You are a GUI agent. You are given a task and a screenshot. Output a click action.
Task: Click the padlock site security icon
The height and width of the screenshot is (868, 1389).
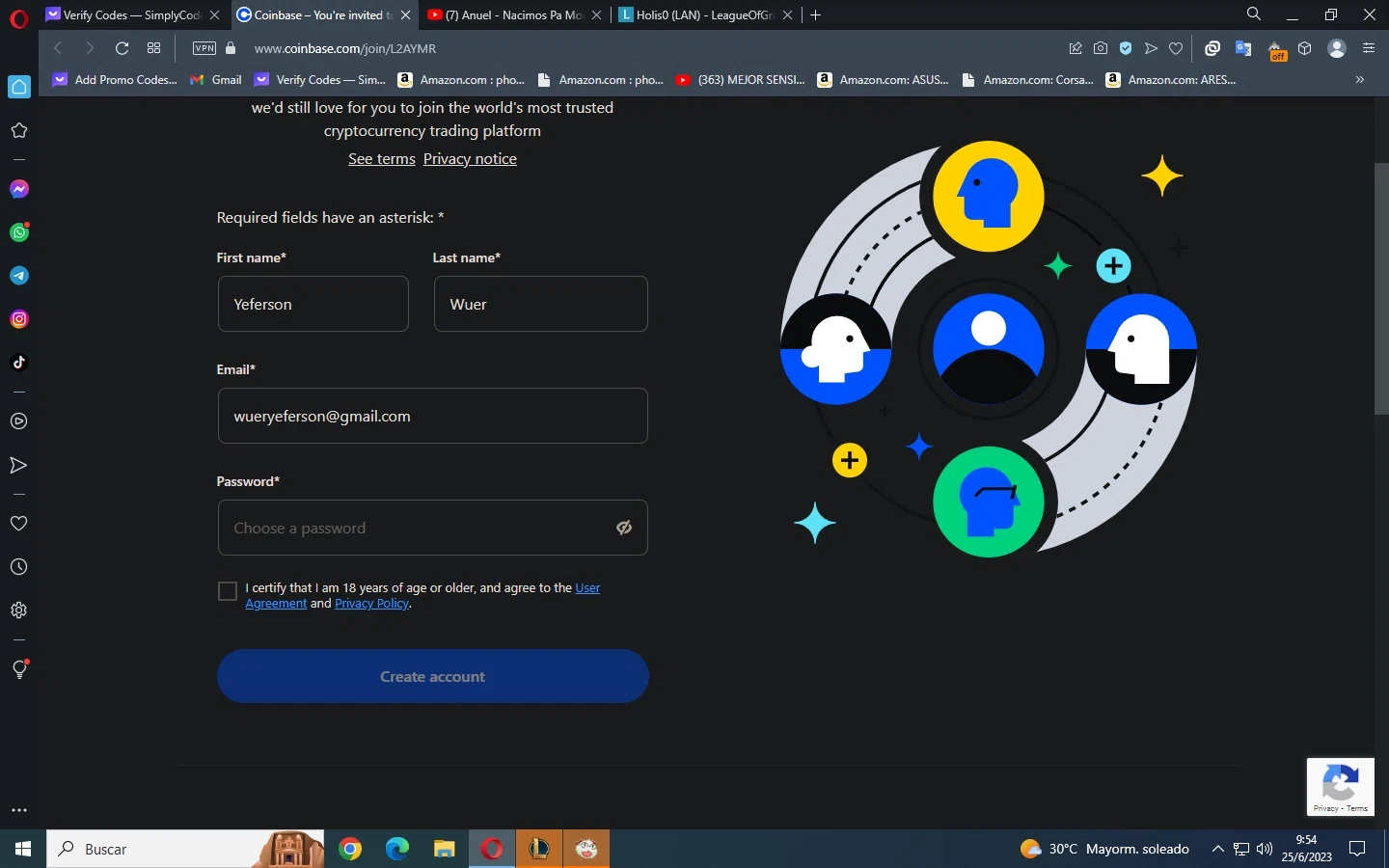pos(231,48)
